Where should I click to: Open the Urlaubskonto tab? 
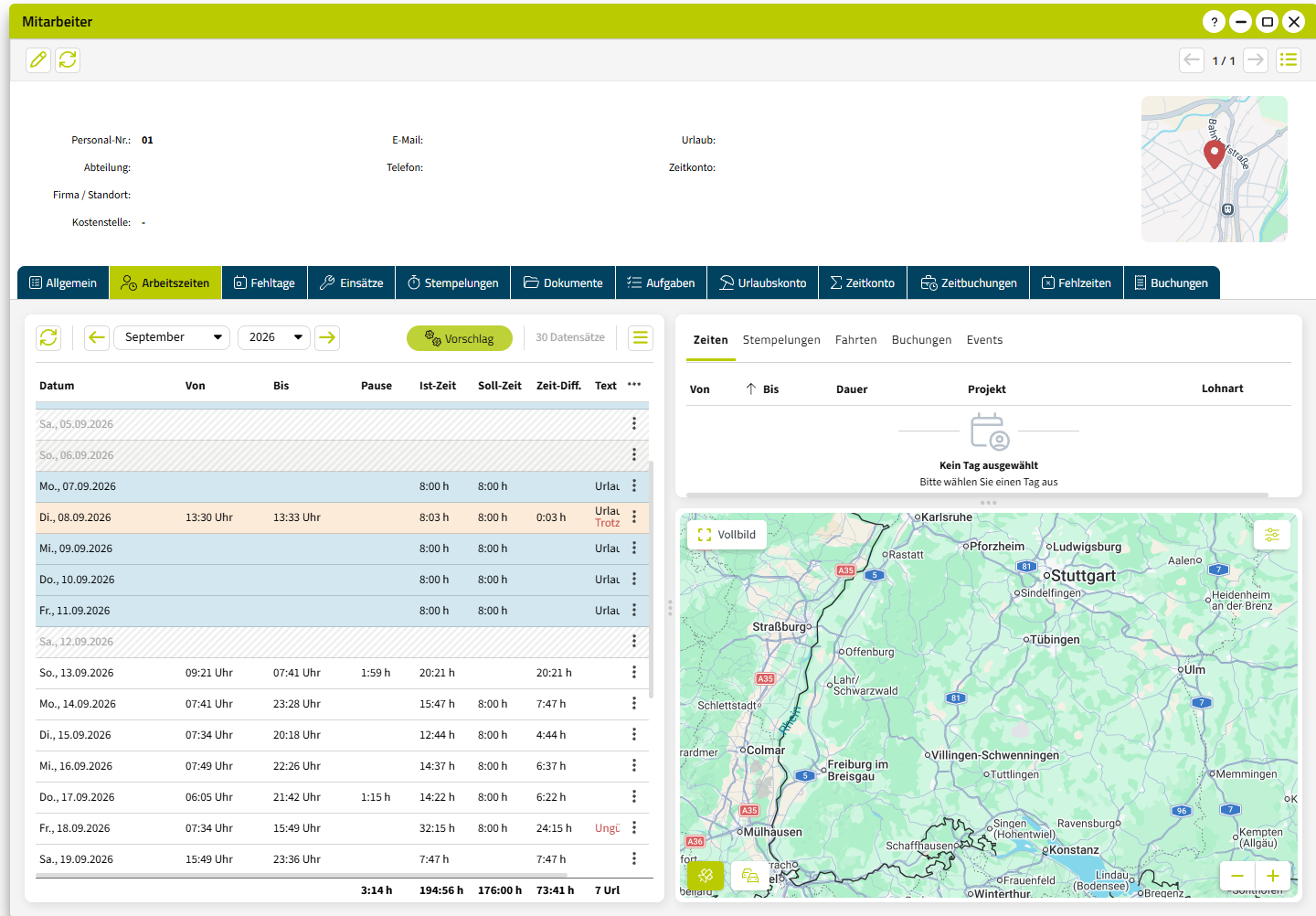coord(763,282)
